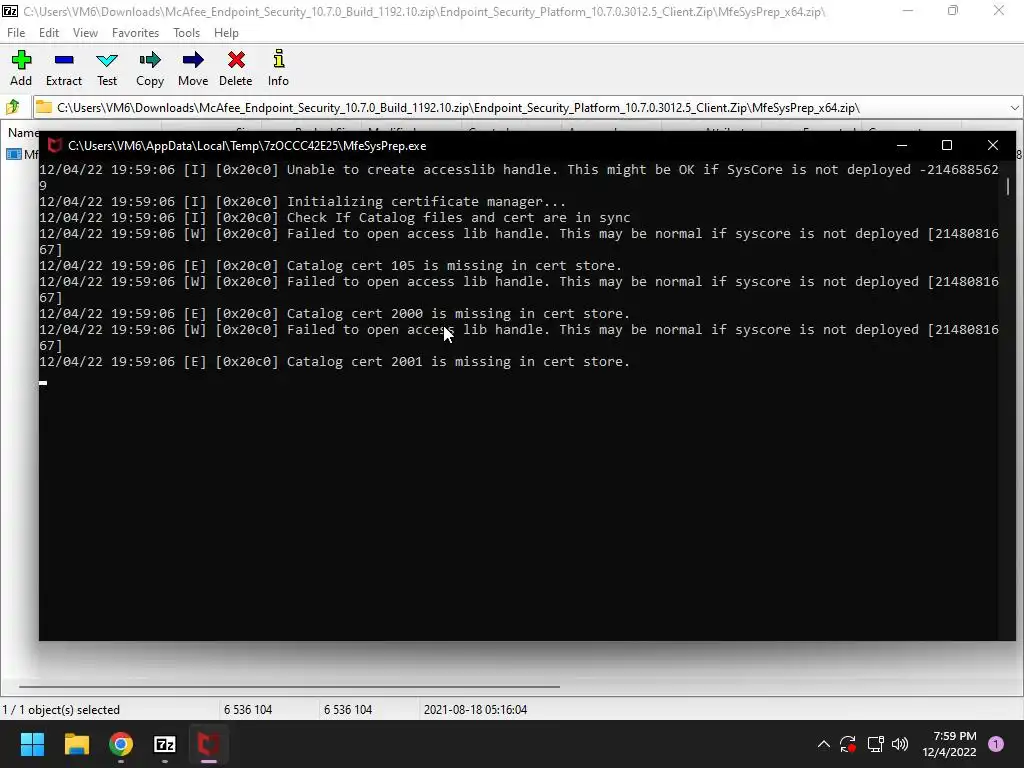This screenshot has width=1024, height=768.
Task: Click "Check If Catalog files and cert" line
Action: pyautogui.click(x=334, y=217)
